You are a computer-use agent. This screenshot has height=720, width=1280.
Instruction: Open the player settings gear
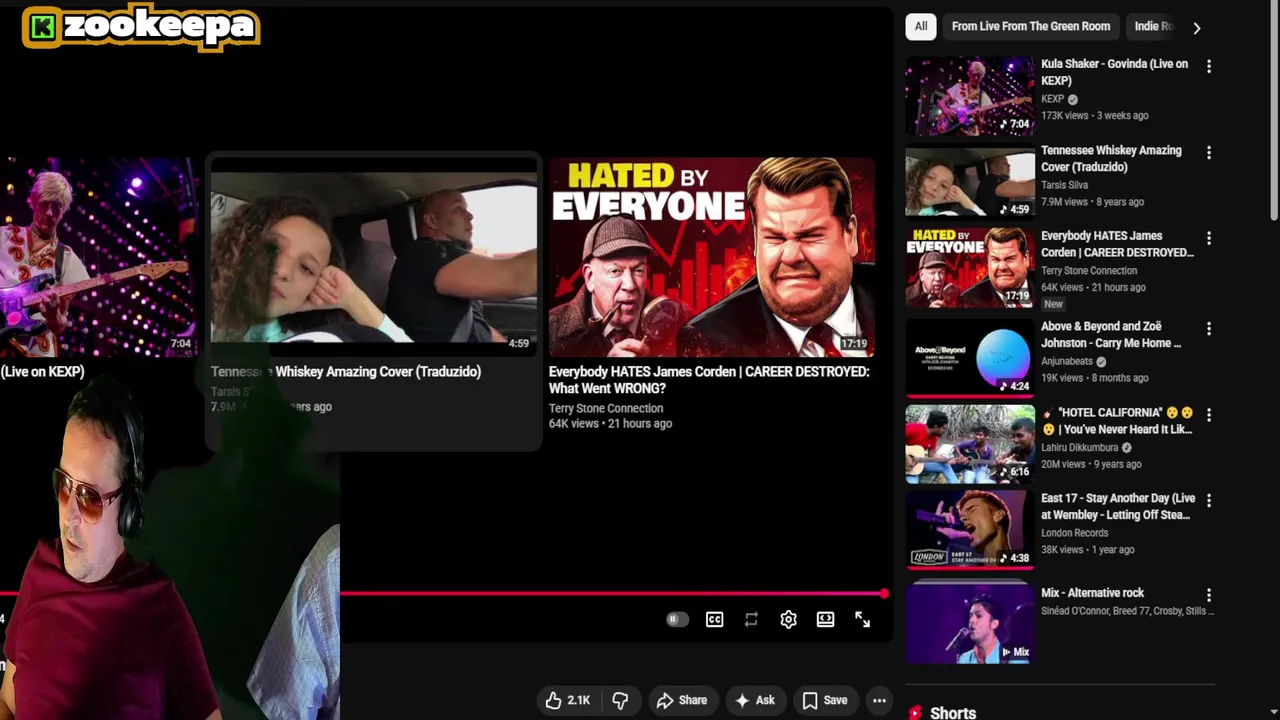coord(788,620)
